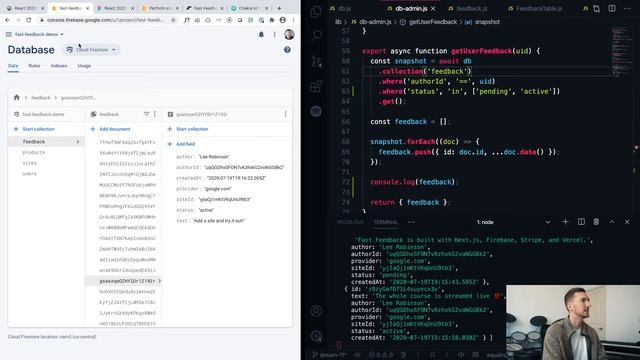Screen dimensions: 640x360
Task: Open the Firebase console hamburger menu
Action: (9, 34)
